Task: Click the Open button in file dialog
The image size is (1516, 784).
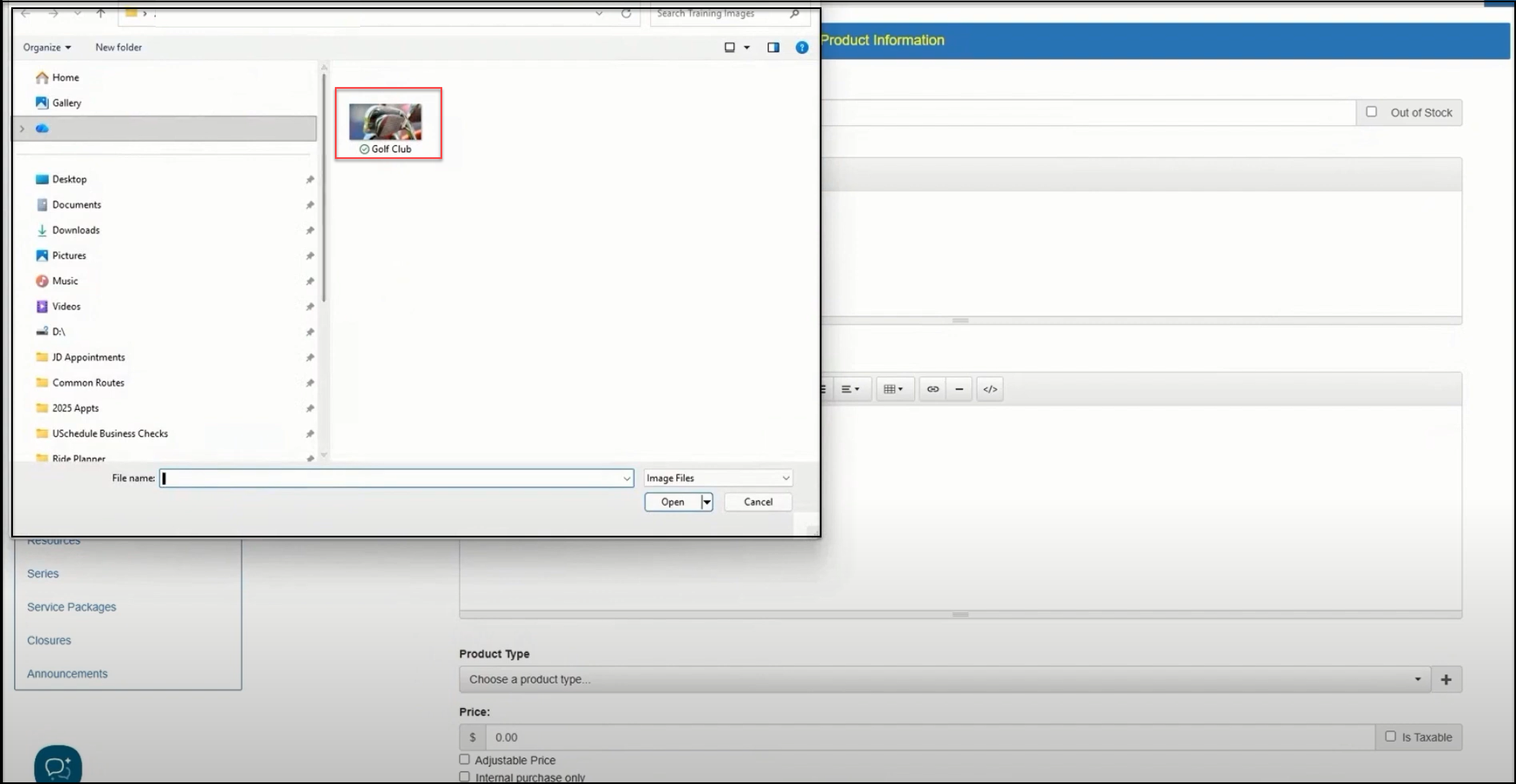Action: 672,502
